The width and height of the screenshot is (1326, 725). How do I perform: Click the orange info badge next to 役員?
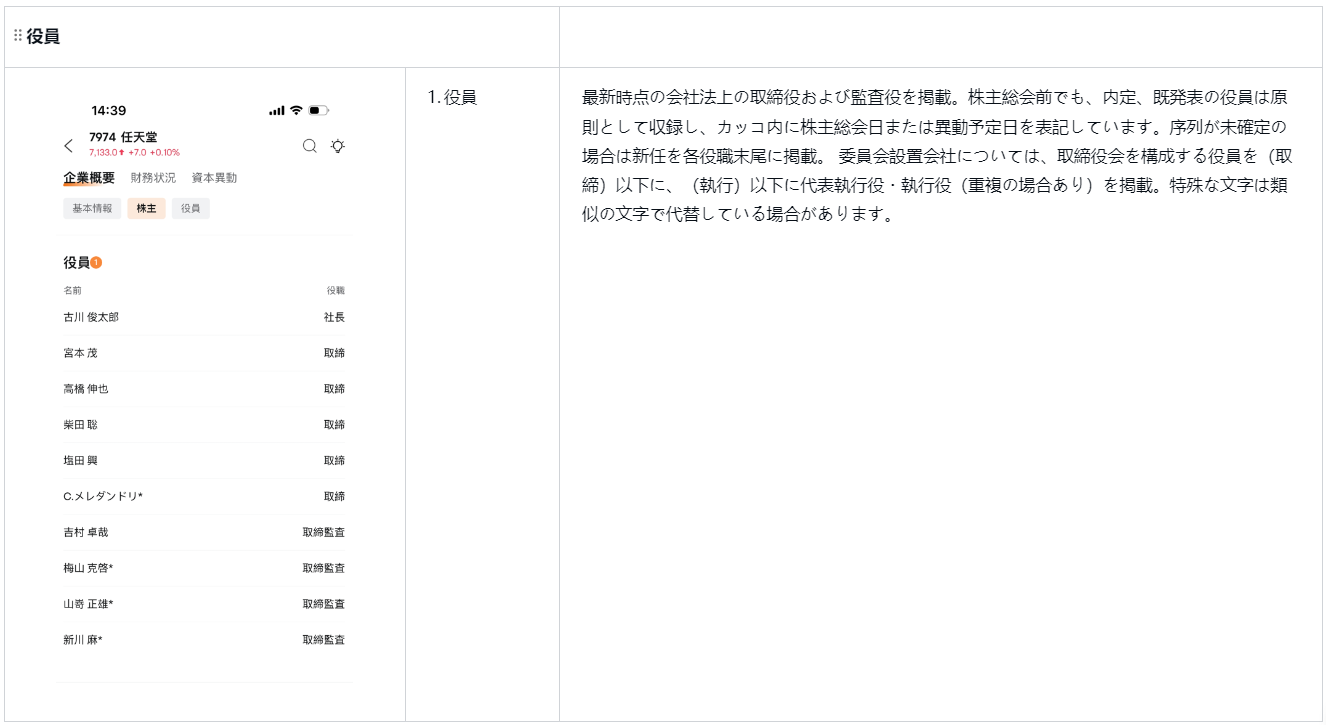click(x=97, y=262)
